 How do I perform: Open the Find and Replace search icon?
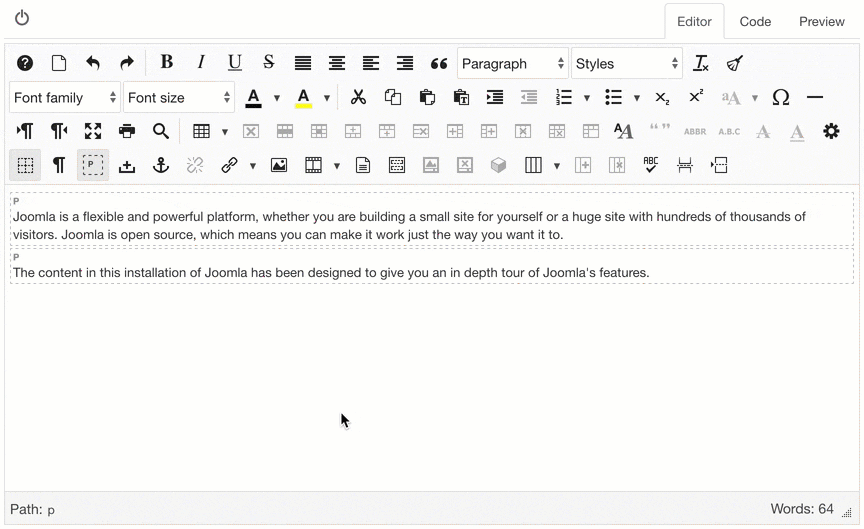[x=161, y=131]
